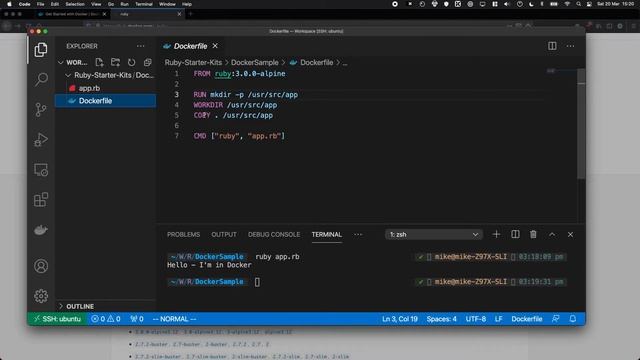640x360 pixels.
Task: Change end of line sequence LF
Action: click(498, 319)
